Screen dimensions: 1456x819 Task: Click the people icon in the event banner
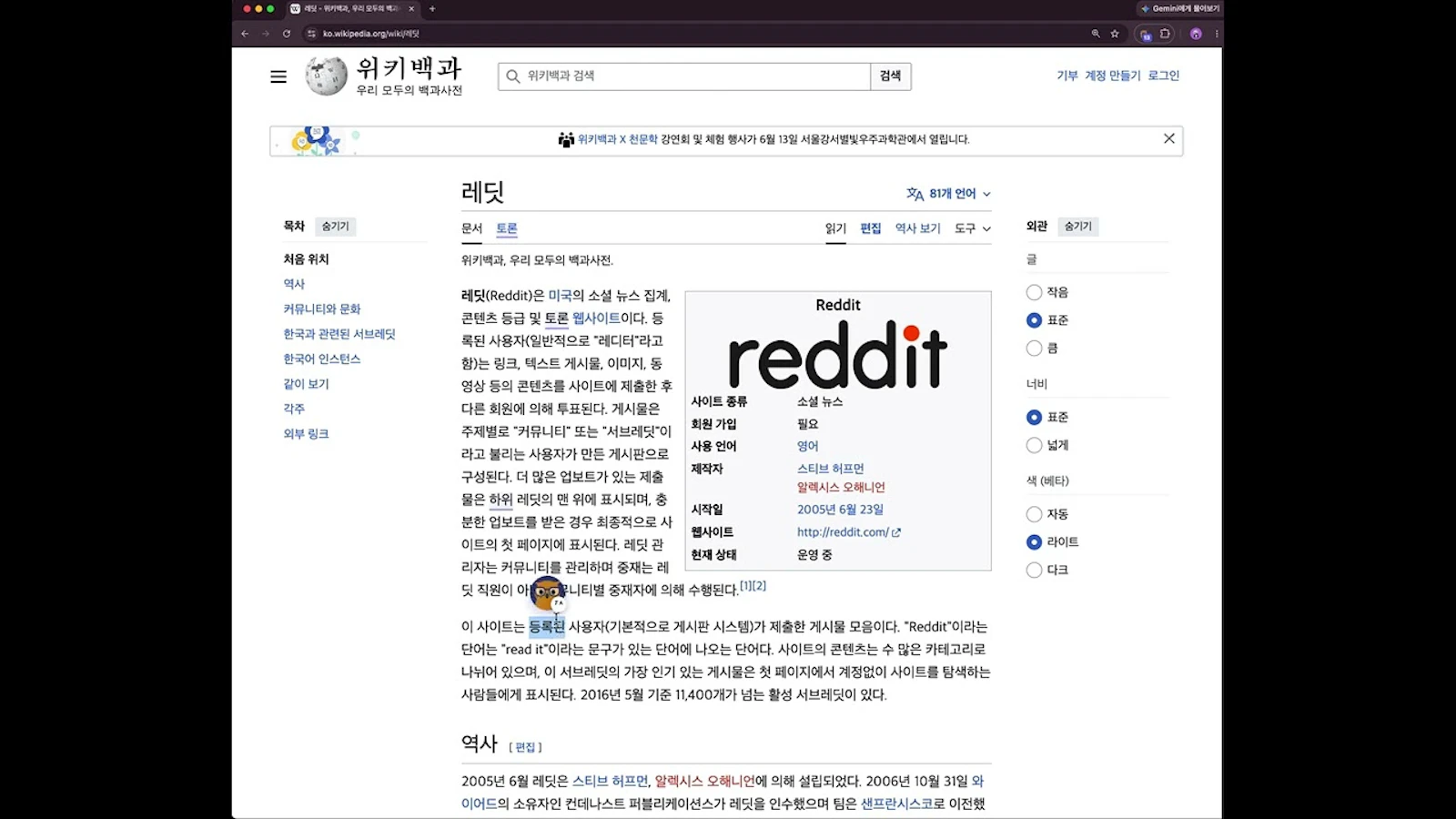click(x=566, y=139)
